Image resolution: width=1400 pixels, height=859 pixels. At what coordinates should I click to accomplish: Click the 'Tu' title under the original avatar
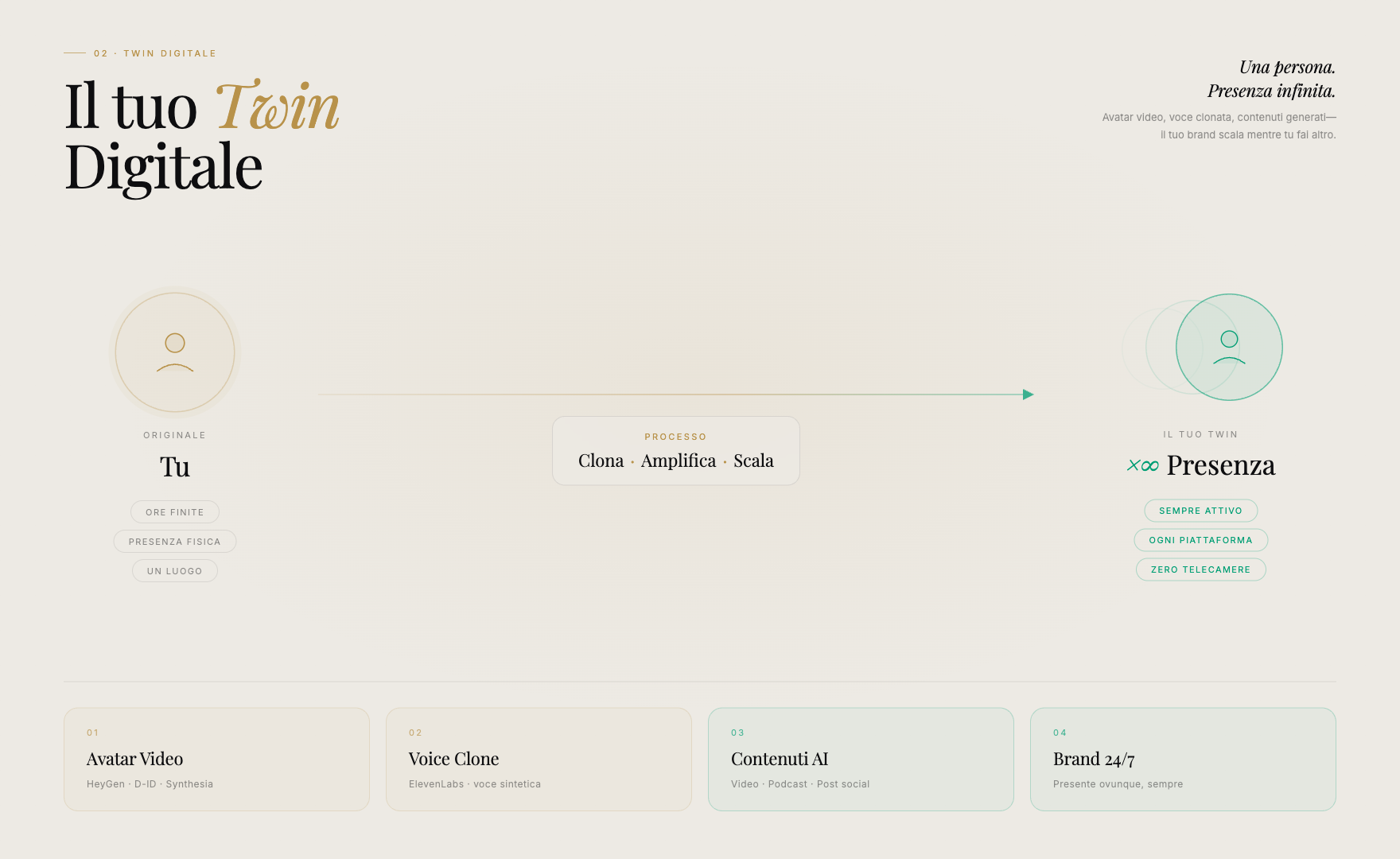pyautogui.click(x=175, y=467)
